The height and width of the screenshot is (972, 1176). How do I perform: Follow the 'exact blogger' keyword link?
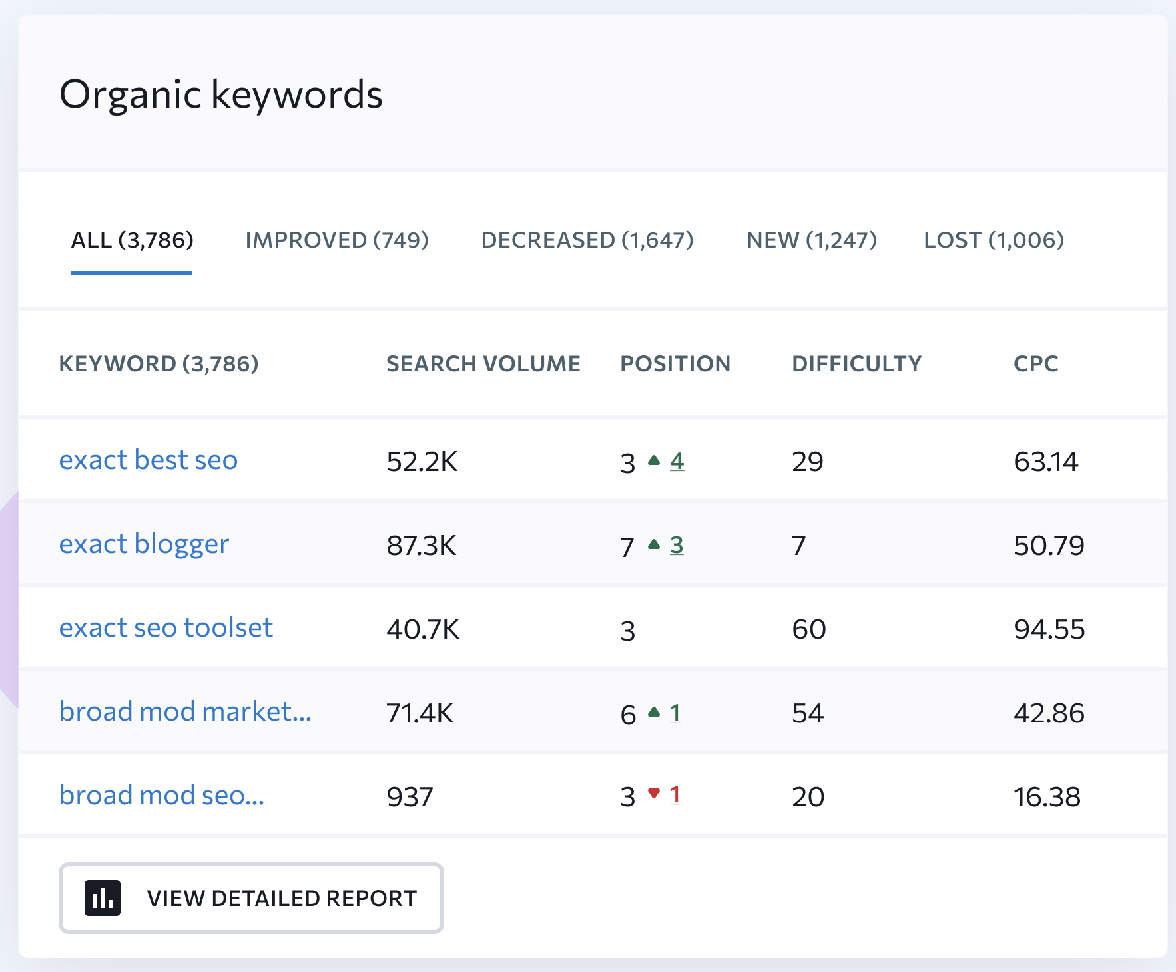pos(144,544)
